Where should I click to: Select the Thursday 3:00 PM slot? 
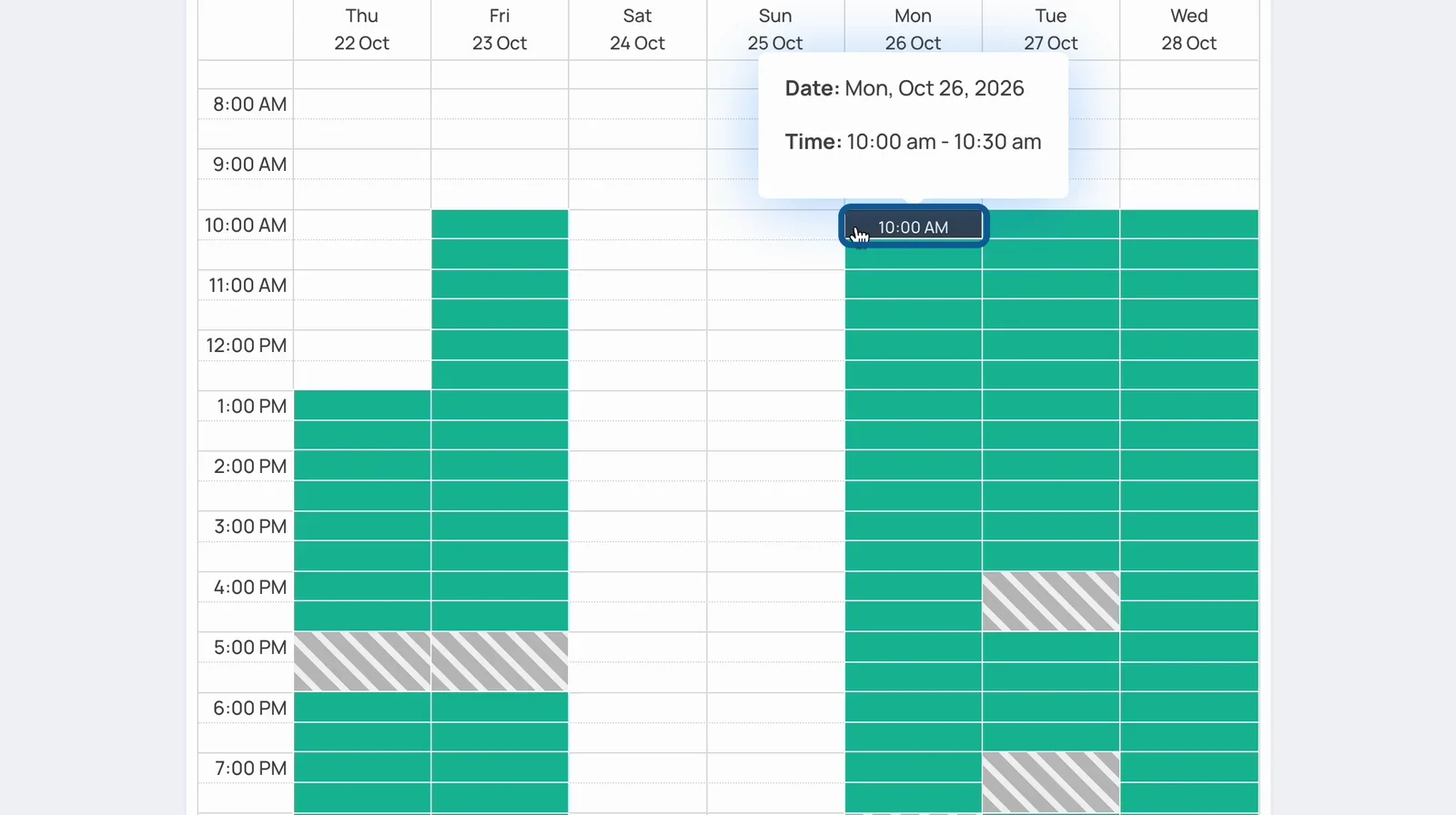(x=362, y=526)
